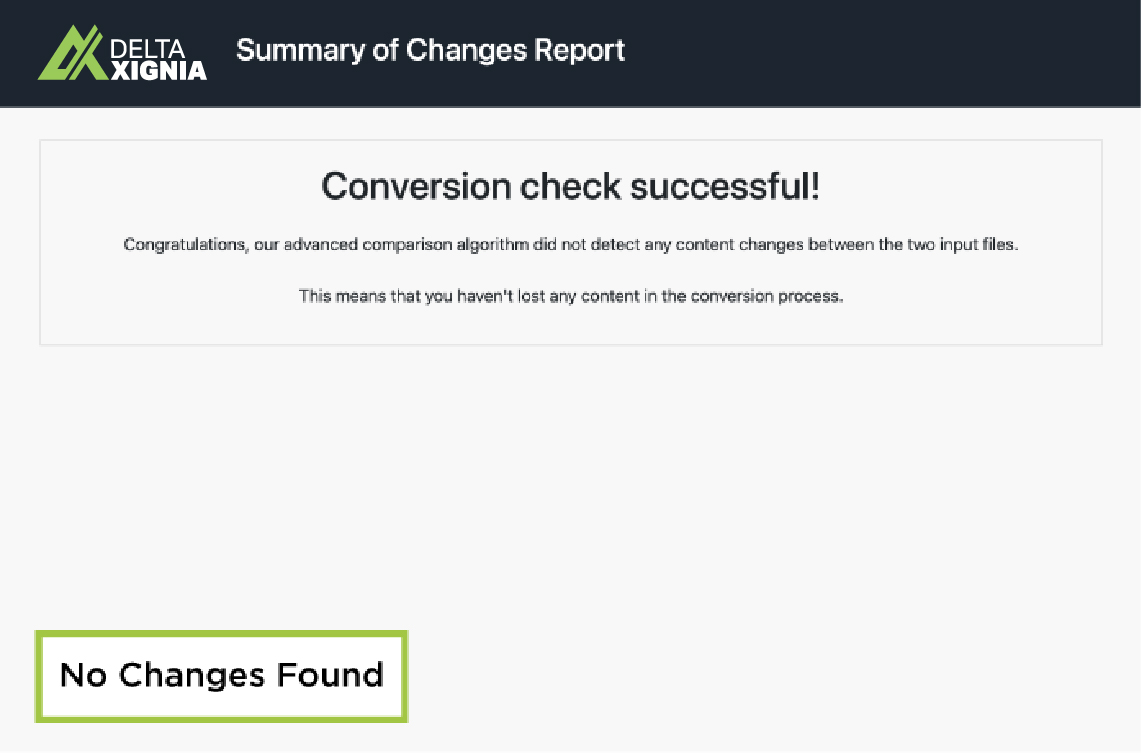
Task: Select the Summary of Changes Report title
Action: coord(430,50)
